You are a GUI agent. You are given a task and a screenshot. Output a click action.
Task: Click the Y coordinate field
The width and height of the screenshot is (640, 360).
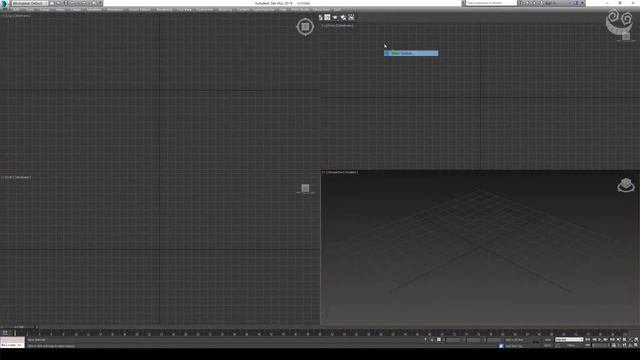474,340
